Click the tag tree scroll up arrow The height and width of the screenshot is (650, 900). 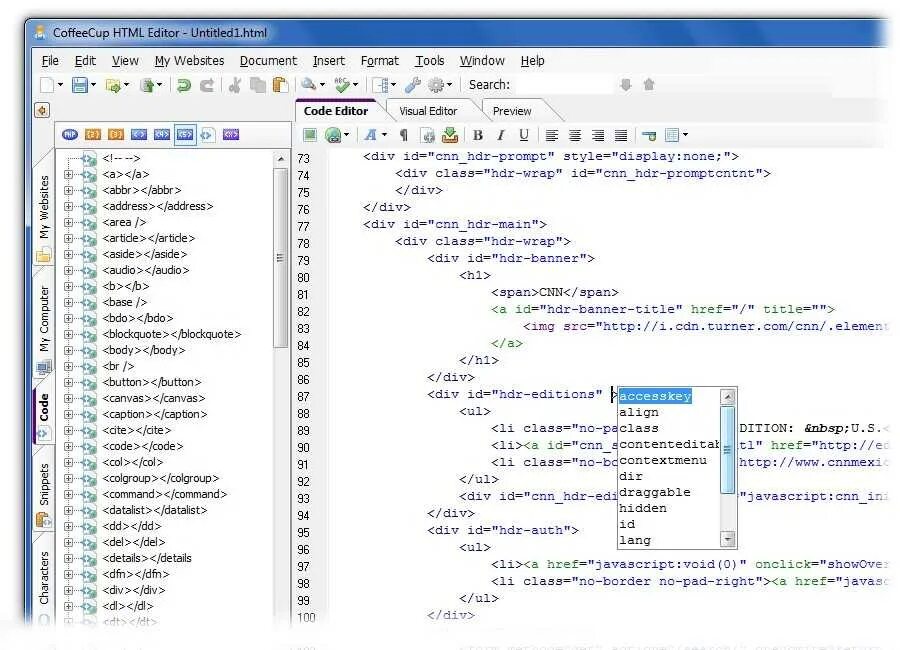point(280,159)
